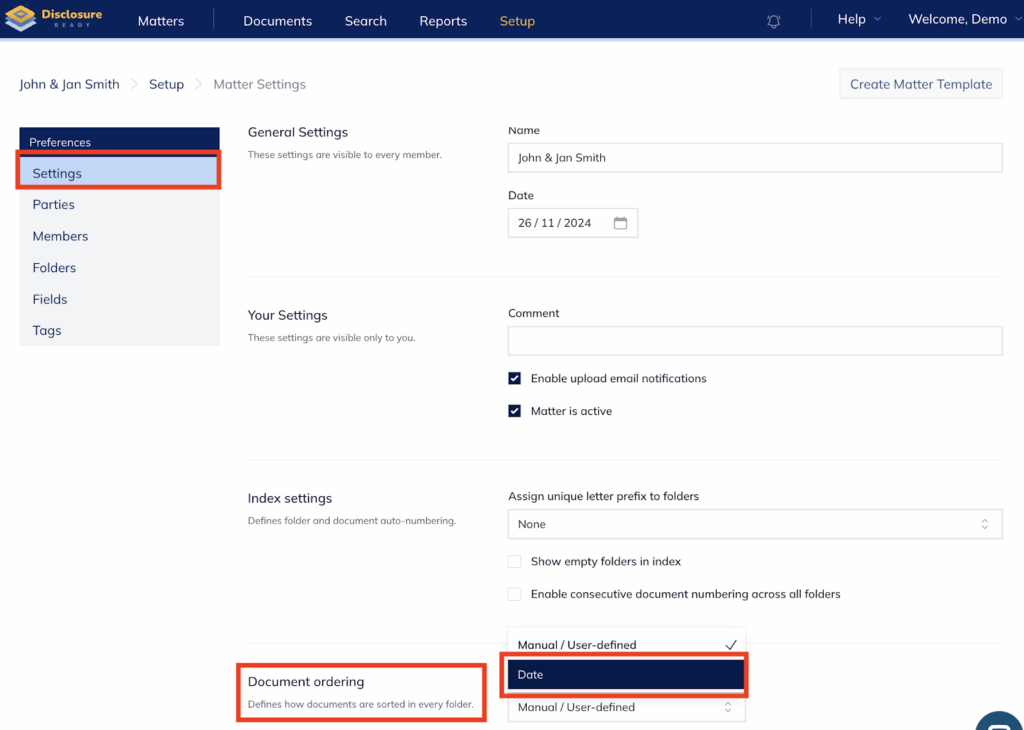The height and width of the screenshot is (730, 1024).
Task: Uncheck Matter is active checkbox
Action: pos(515,411)
